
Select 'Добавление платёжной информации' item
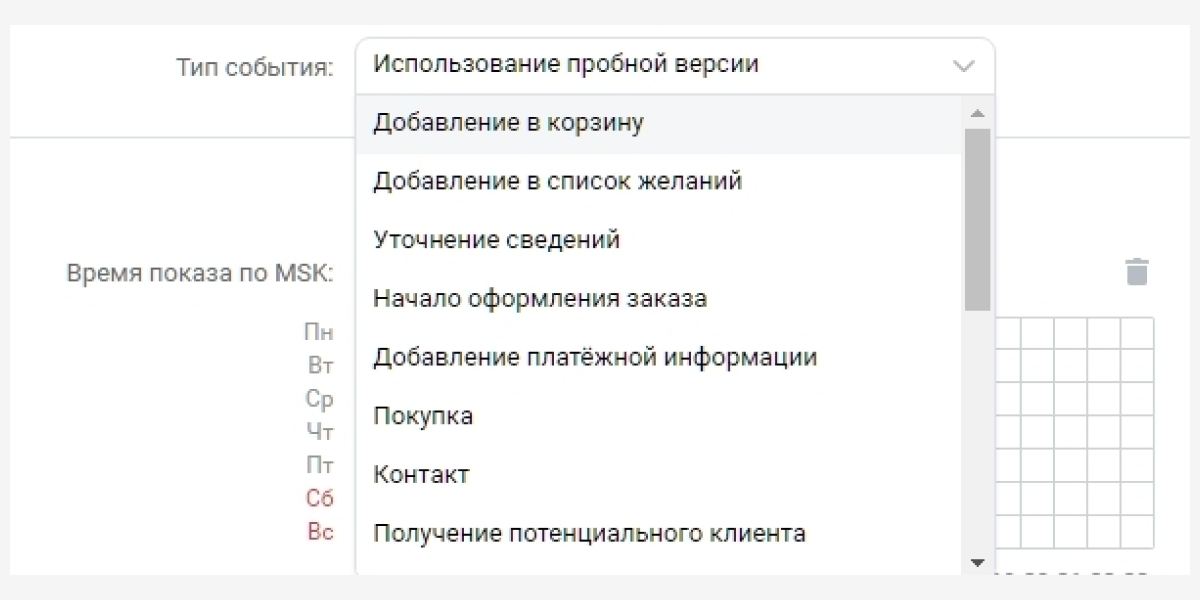click(x=594, y=357)
